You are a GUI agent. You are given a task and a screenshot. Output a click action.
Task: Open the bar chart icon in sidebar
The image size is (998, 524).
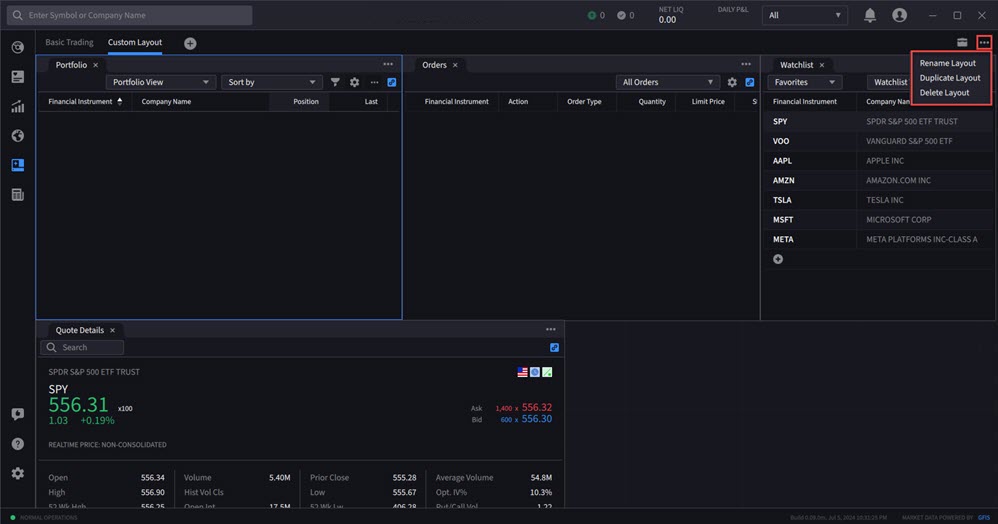[x=17, y=106]
